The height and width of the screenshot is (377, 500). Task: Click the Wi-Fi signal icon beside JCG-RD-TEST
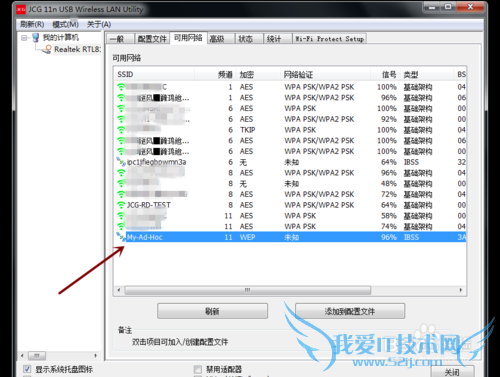click(x=121, y=205)
